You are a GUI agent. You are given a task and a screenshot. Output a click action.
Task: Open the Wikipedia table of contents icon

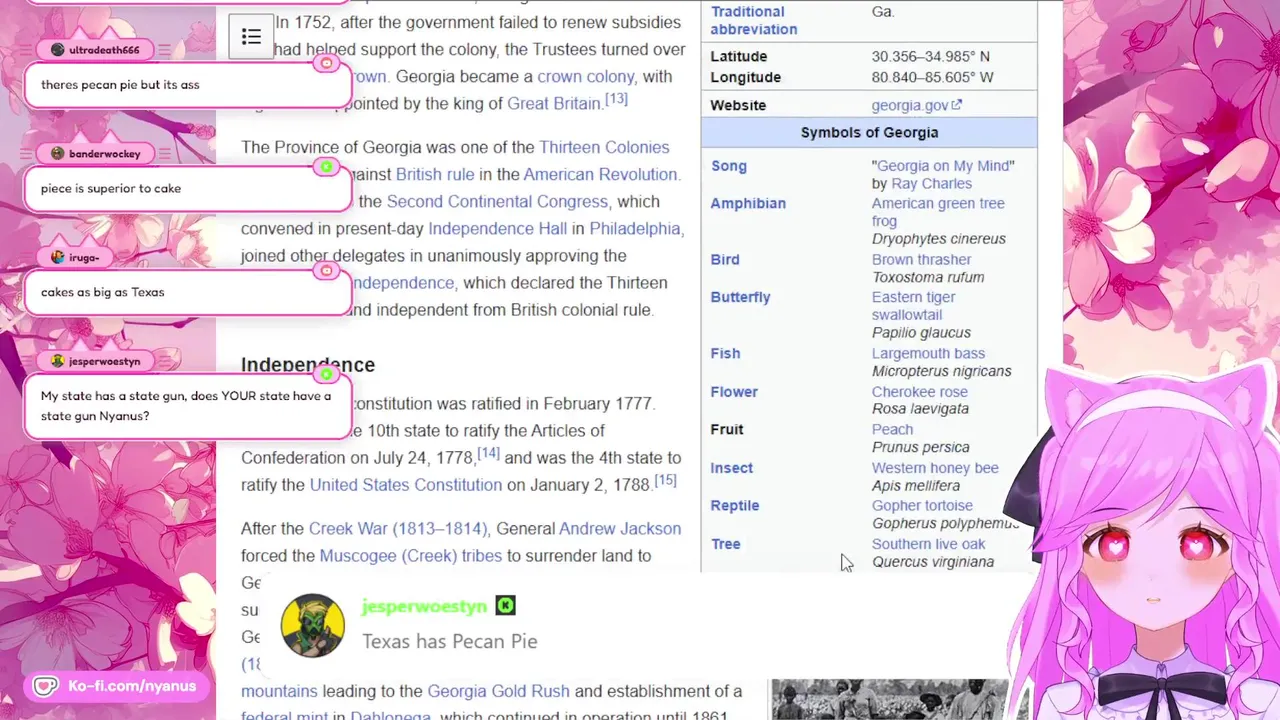[251, 37]
